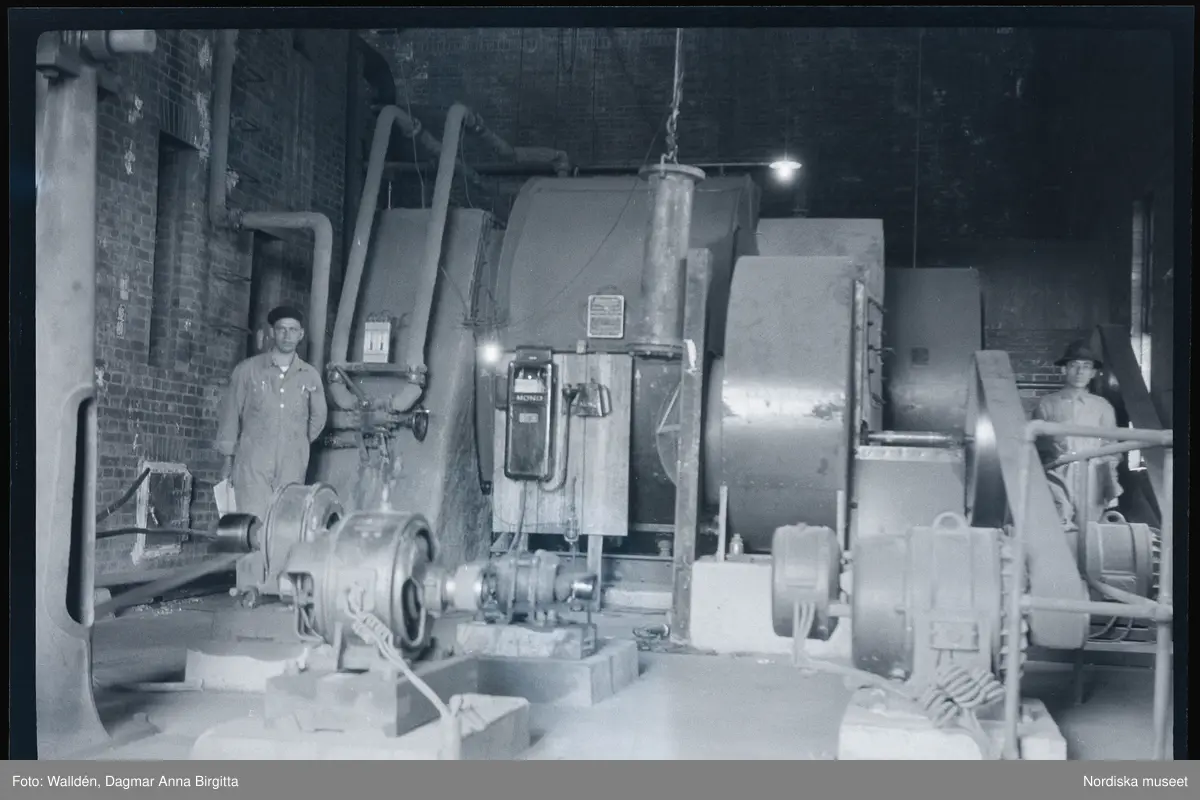
Task: Click the man in coveralls on the left
Action: click(x=270, y=410)
